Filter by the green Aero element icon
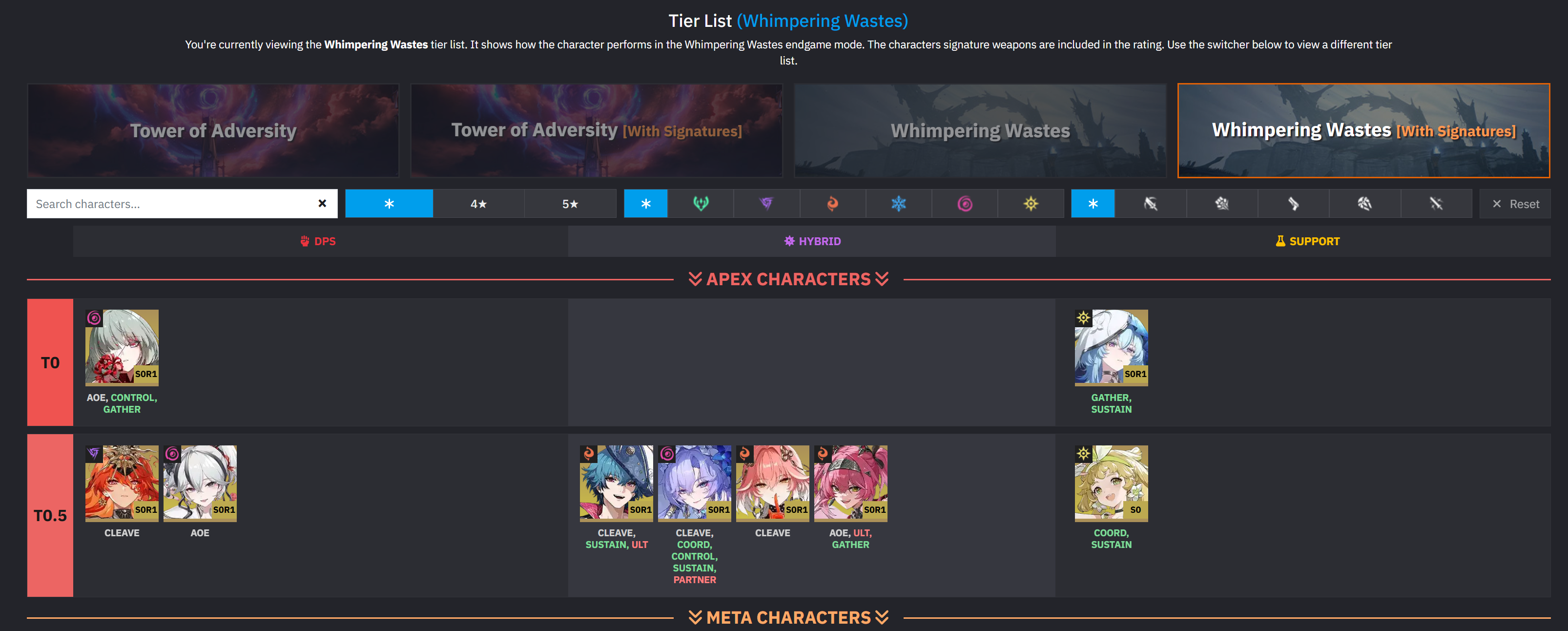 point(701,204)
